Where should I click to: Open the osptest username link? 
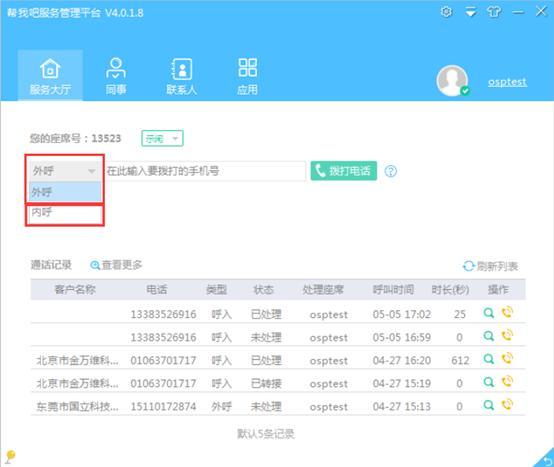(507, 82)
